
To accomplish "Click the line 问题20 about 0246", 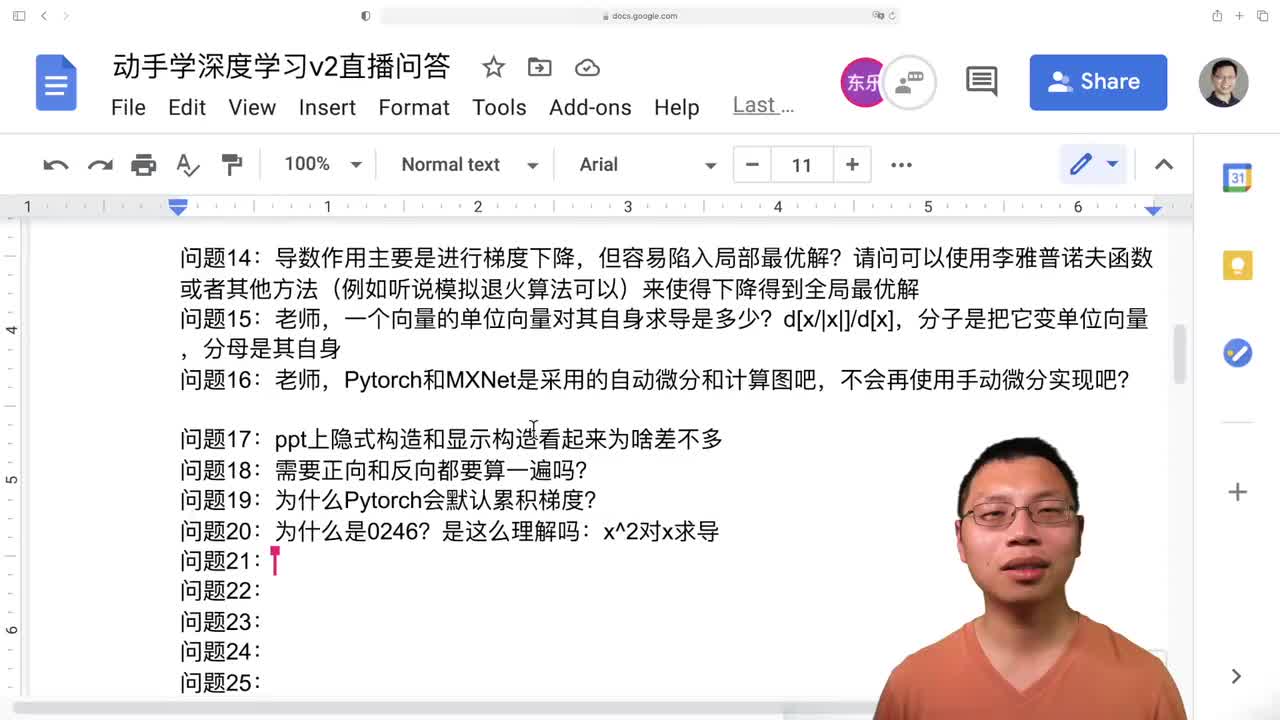I will click(x=449, y=531).
